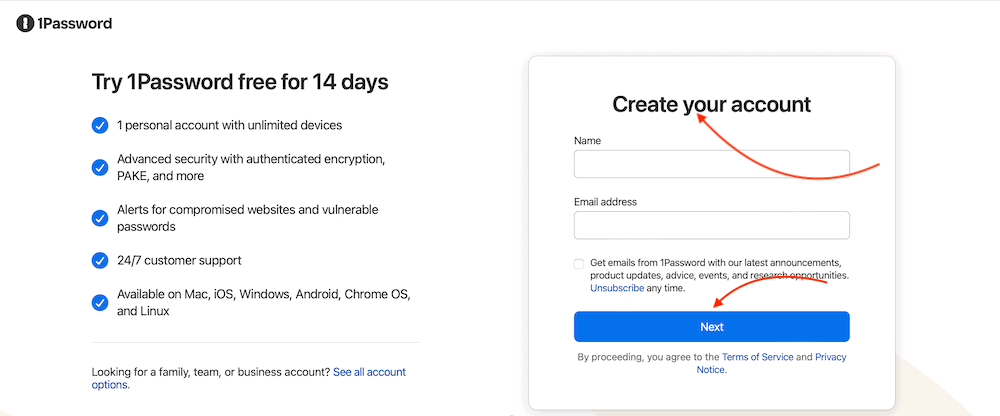Click the checkmark beside 24/7 customer support
This screenshot has height=416, width=1000.
tap(100, 260)
